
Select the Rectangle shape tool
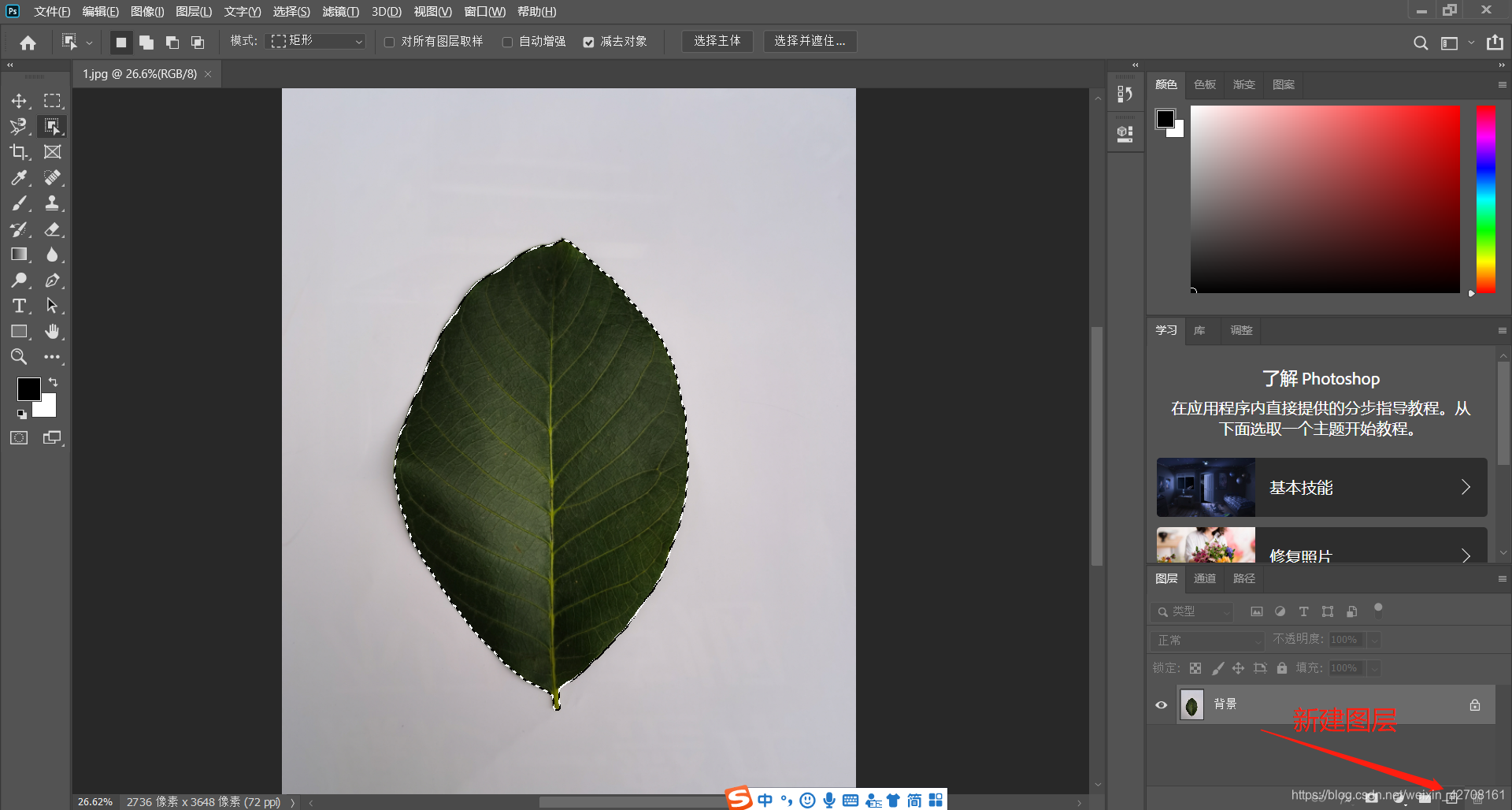[x=19, y=332]
